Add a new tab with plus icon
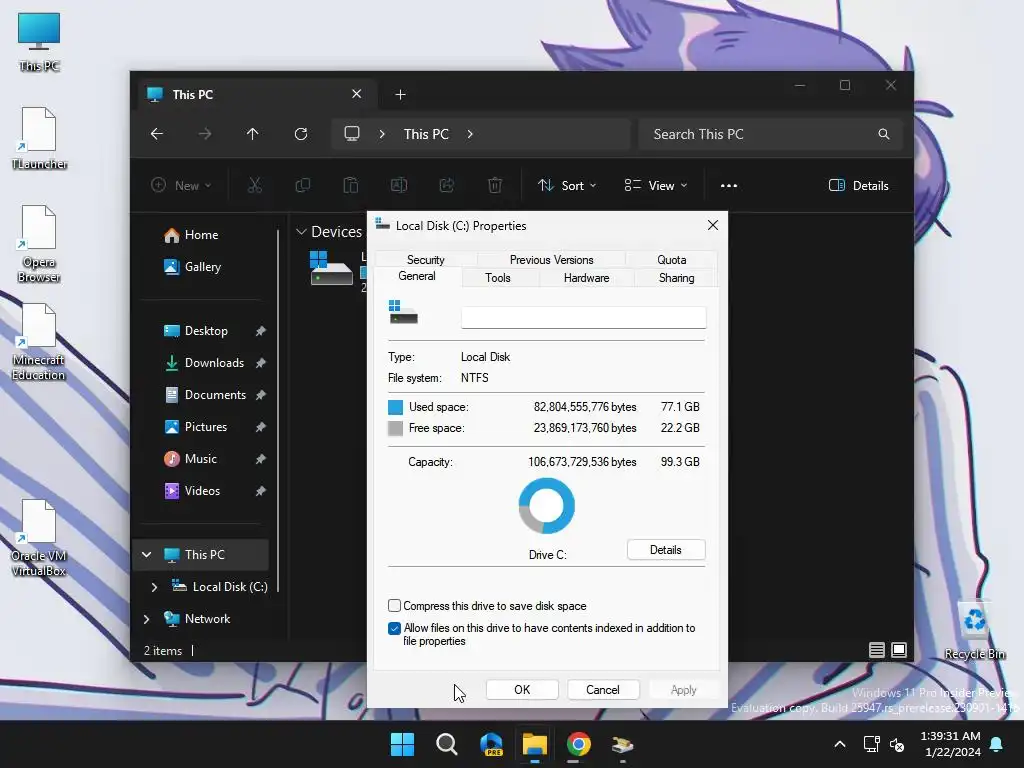1024x768 pixels. [400, 95]
